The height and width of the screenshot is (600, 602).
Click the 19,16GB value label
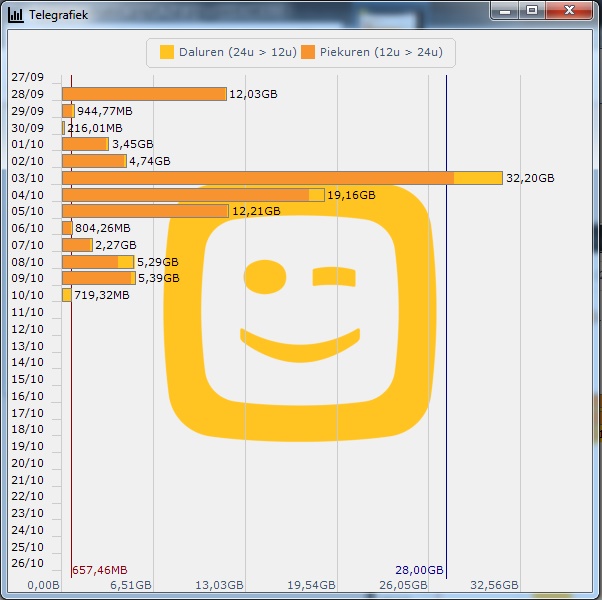pos(351,195)
